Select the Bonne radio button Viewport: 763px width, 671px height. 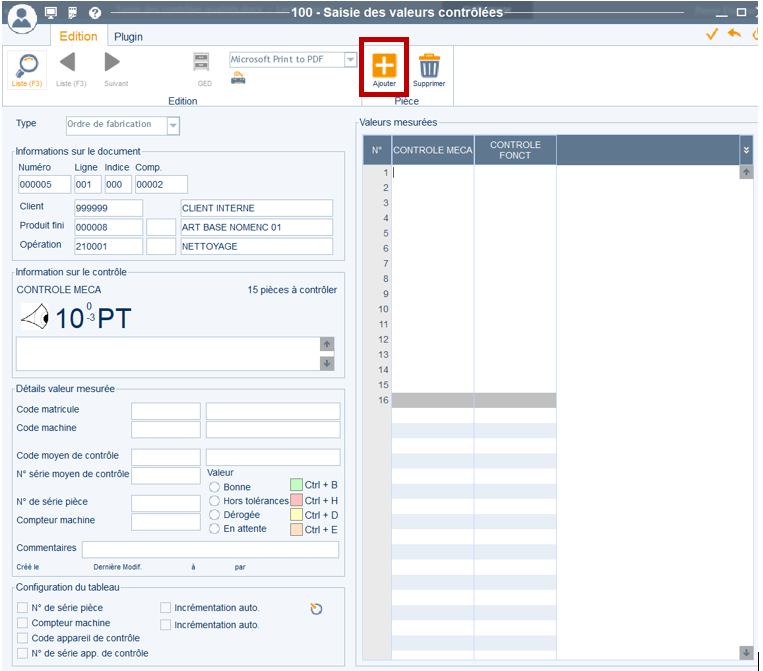[x=214, y=487]
